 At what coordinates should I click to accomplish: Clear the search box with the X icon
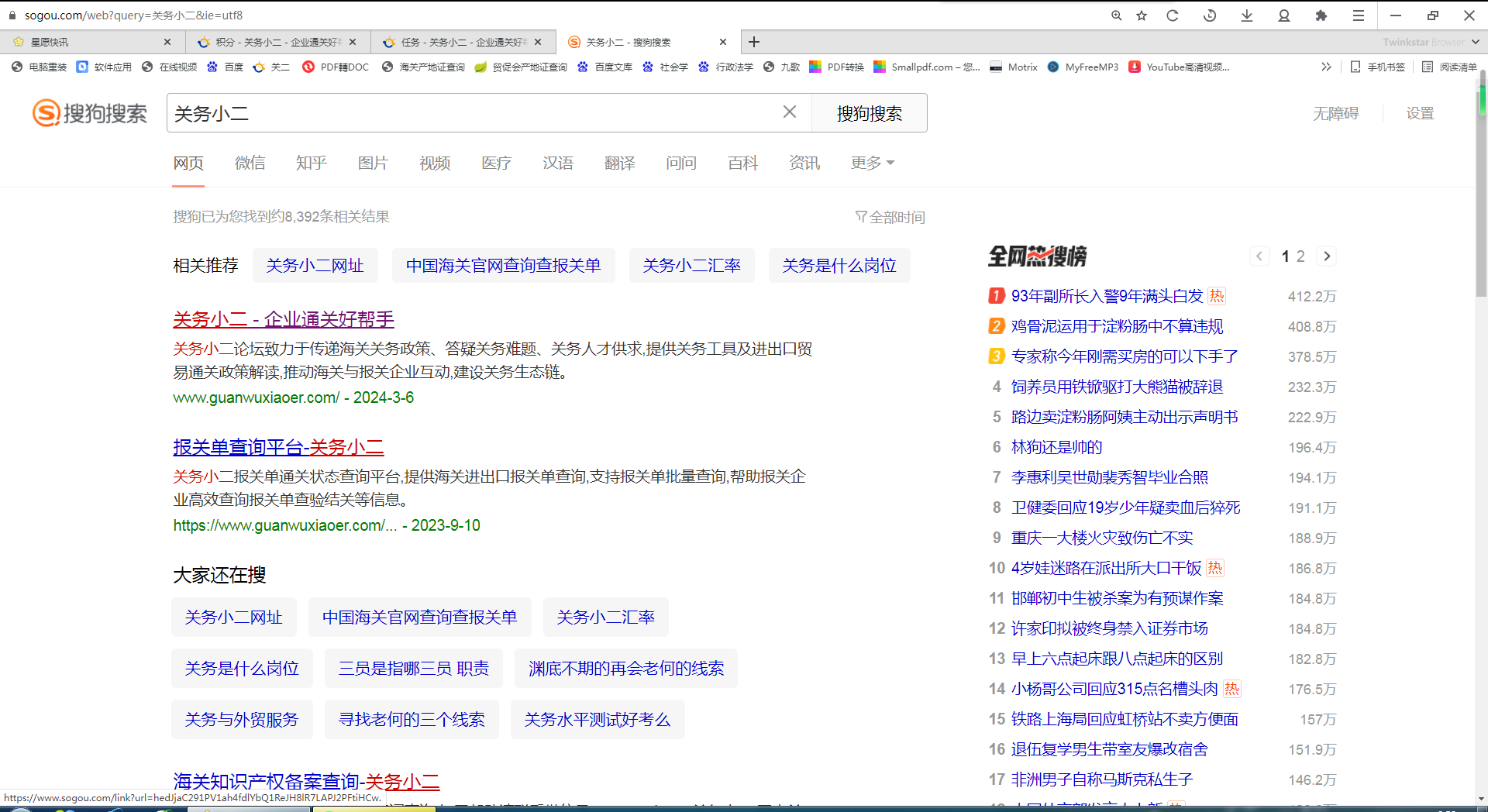coord(790,112)
